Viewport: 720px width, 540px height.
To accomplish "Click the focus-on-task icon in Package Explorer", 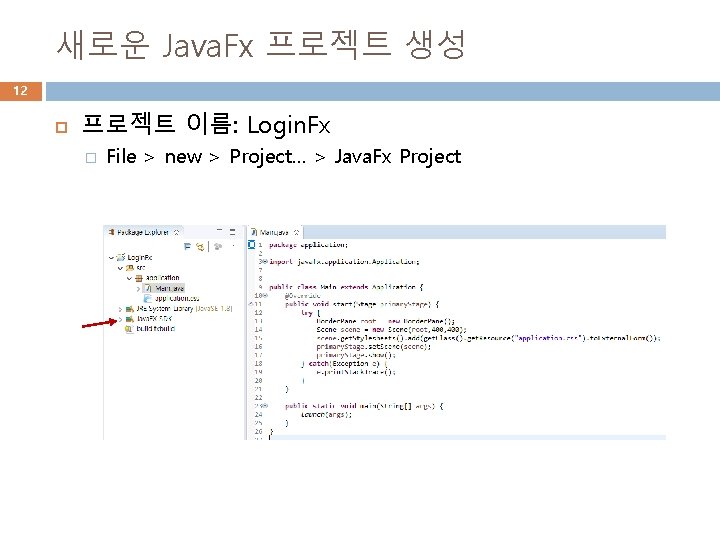I will [x=218, y=247].
